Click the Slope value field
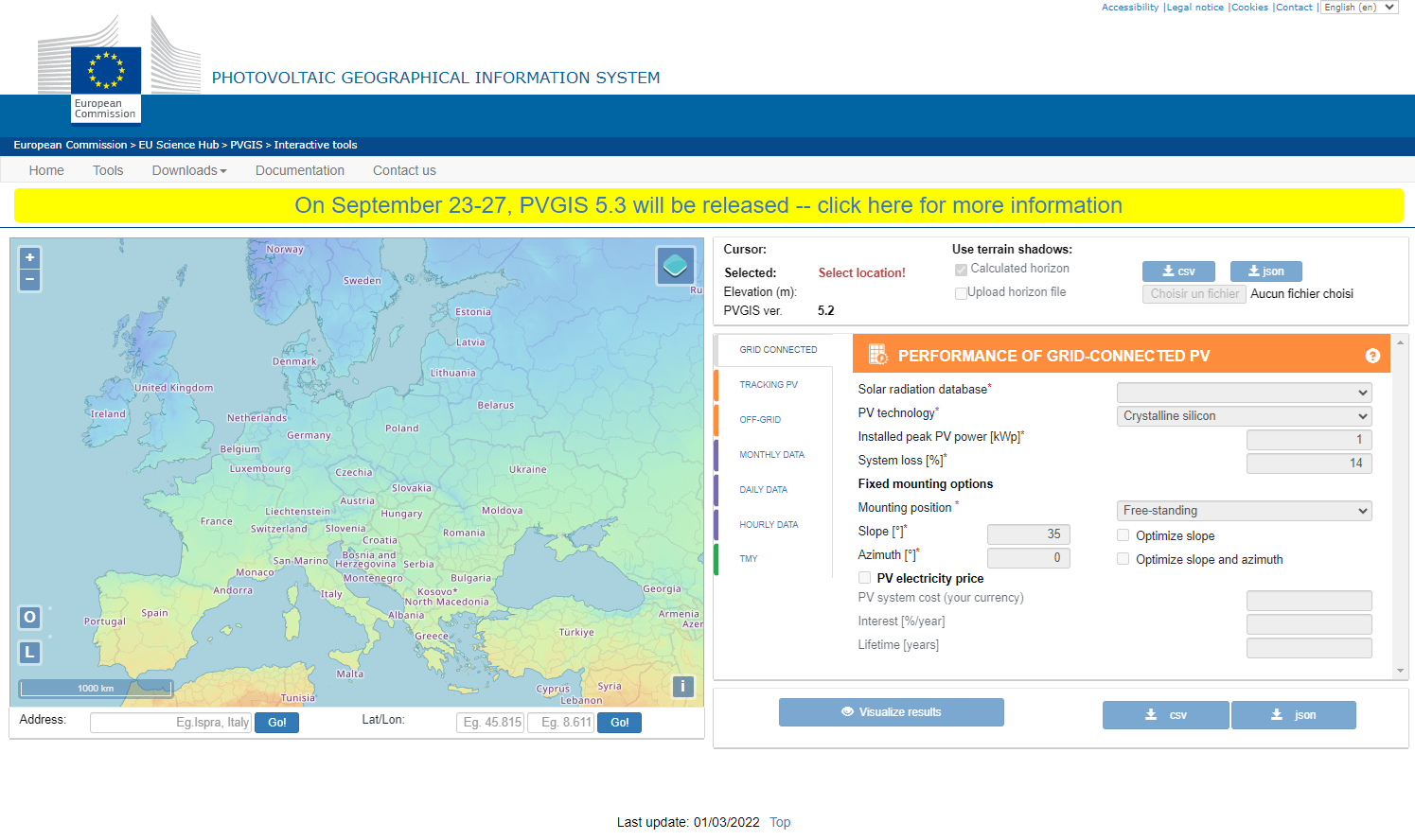This screenshot has height=840, width=1415. click(1029, 534)
